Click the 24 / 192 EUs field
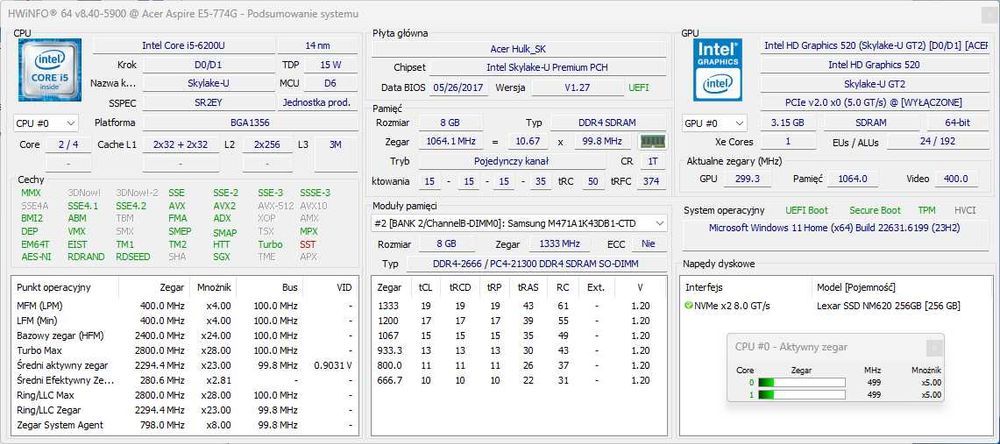 pos(938,142)
